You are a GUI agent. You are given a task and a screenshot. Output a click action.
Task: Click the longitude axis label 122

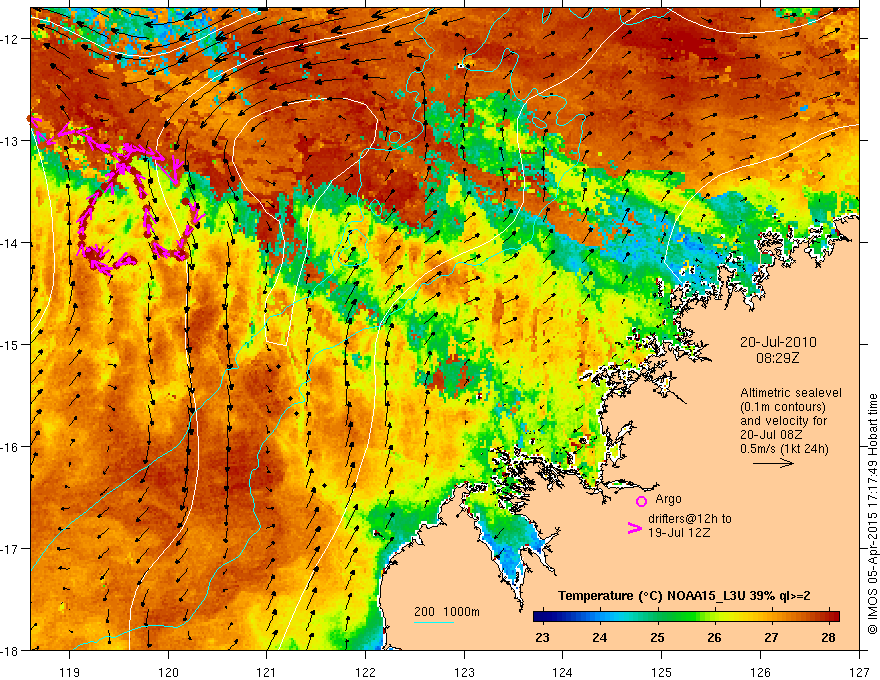pyautogui.click(x=365, y=672)
